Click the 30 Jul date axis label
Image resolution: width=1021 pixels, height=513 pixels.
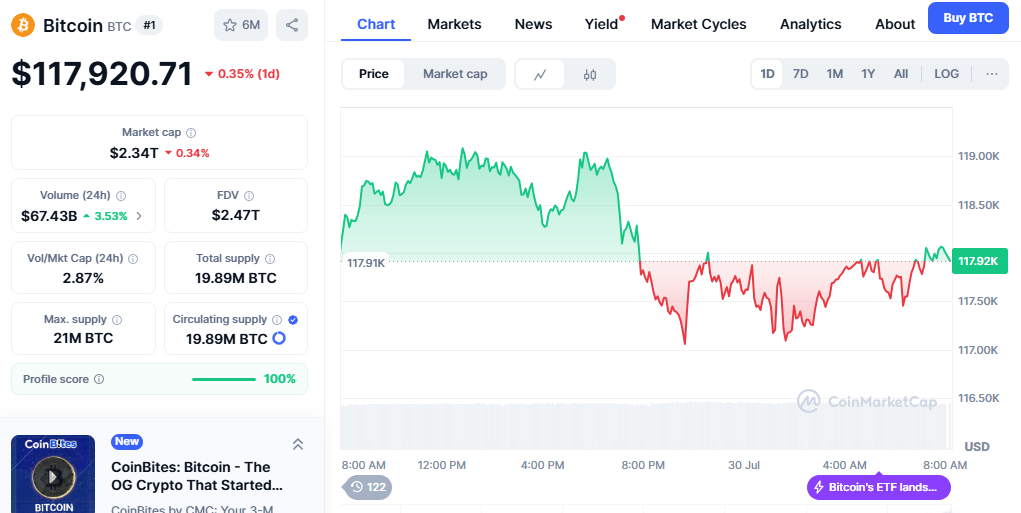point(744,465)
